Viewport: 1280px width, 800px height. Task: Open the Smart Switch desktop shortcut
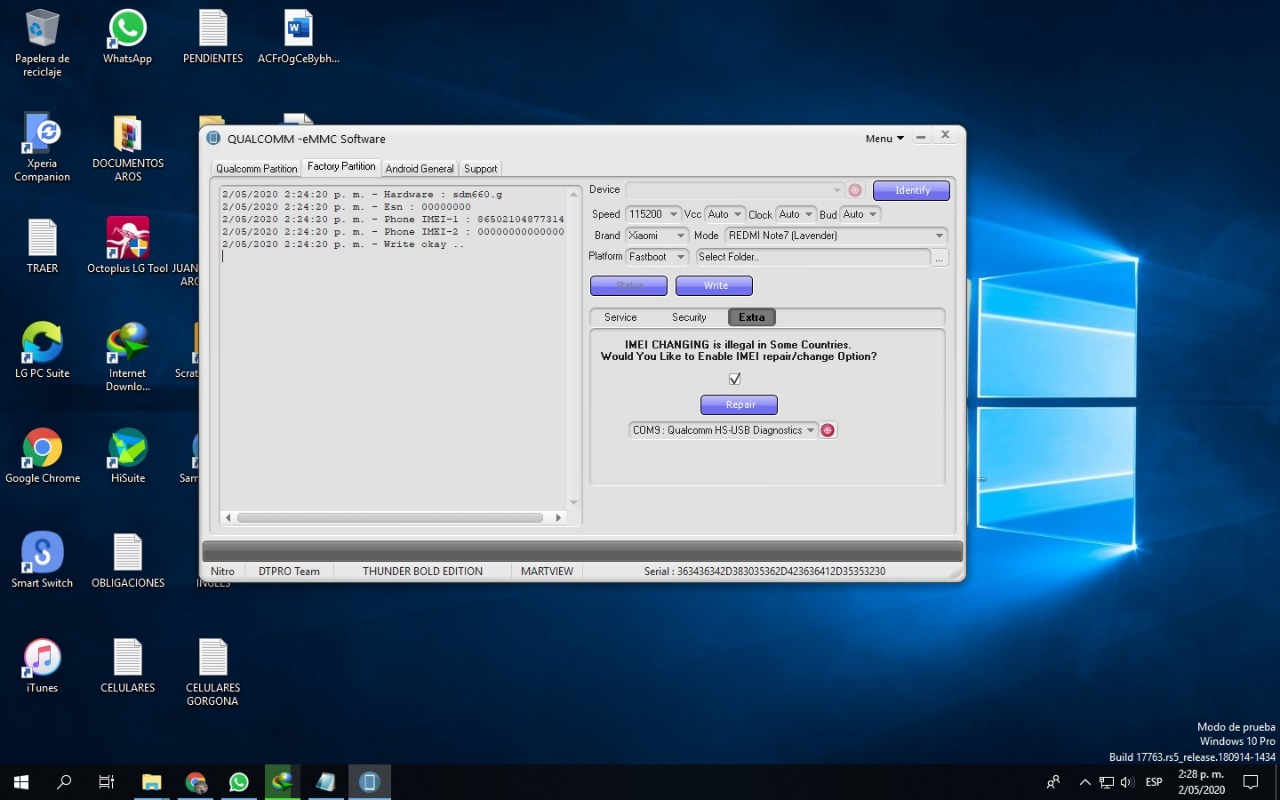42,560
